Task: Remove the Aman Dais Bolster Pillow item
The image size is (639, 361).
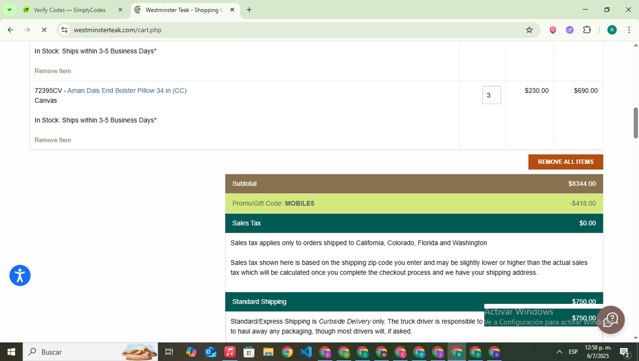Action: point(53,140)
